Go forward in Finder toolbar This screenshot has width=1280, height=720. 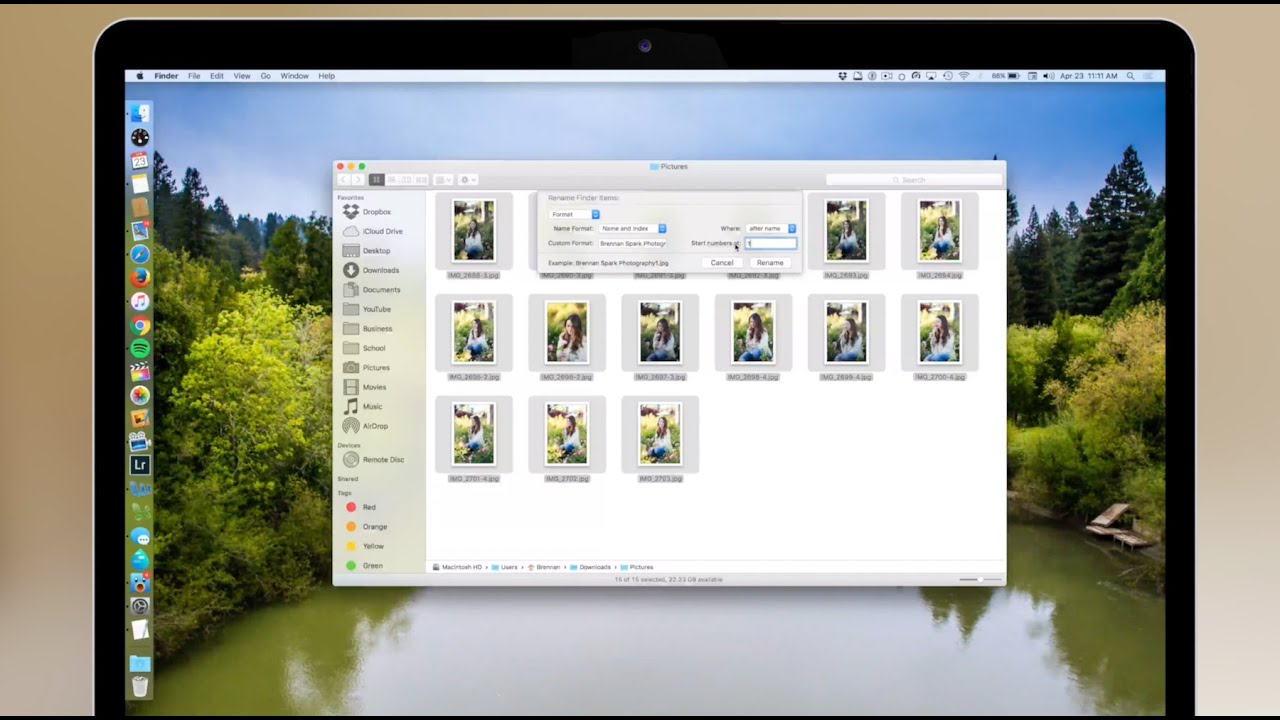pyautogui.click(x=357, y=180)
